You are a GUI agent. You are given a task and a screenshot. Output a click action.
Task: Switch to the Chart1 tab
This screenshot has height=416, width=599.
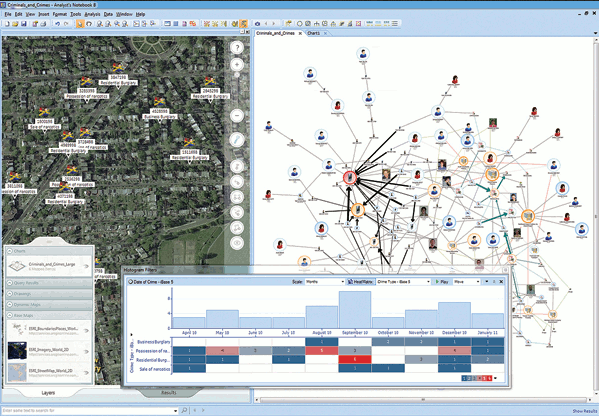pos(313,33)
